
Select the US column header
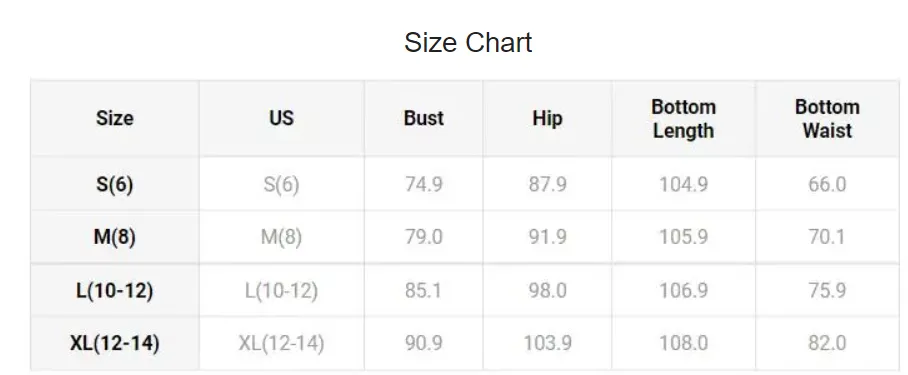(x=281, y=118)
